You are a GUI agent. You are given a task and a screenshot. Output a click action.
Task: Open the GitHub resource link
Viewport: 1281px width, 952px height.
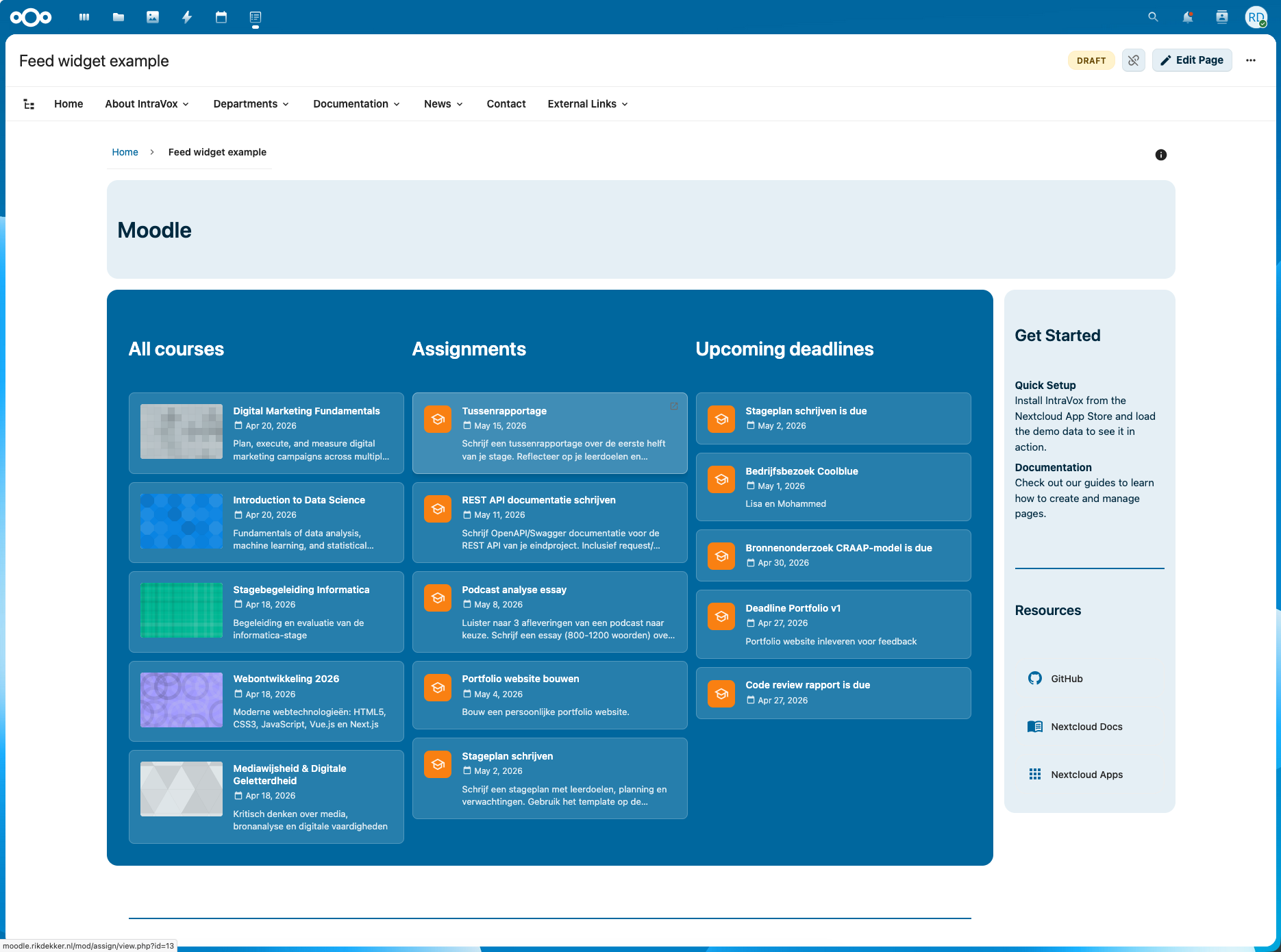click(x=1067, y=679)
